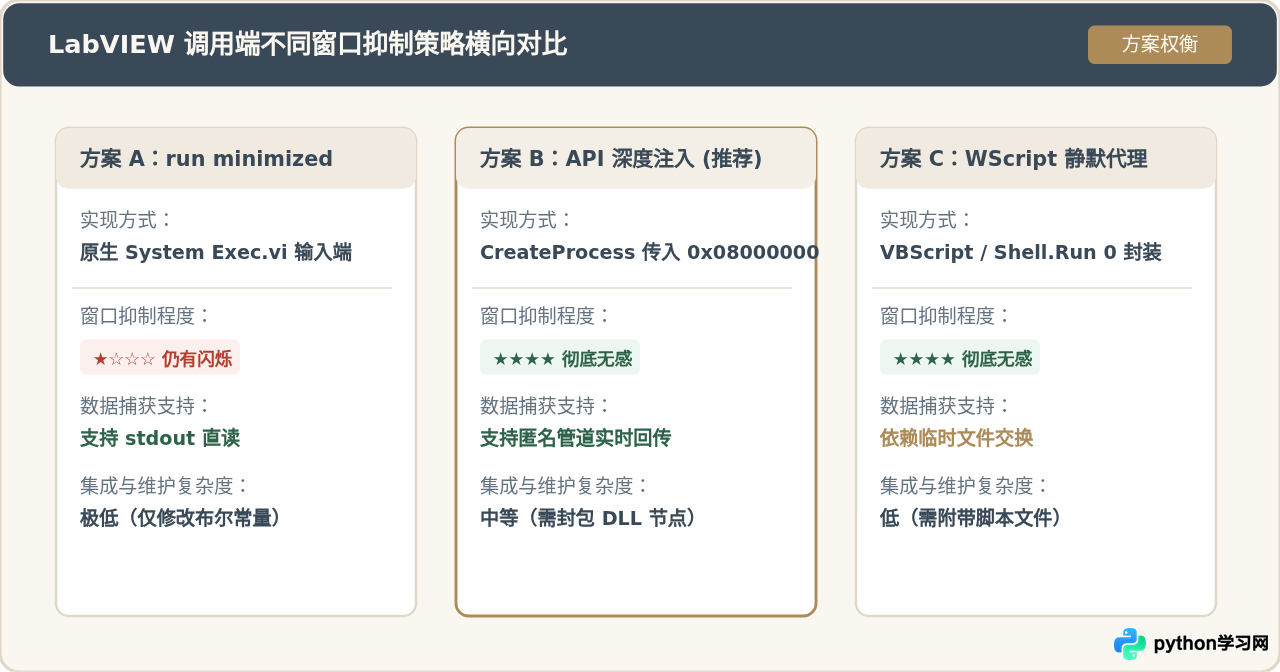Click text 支持 stdout 直读

coord(160,438)
